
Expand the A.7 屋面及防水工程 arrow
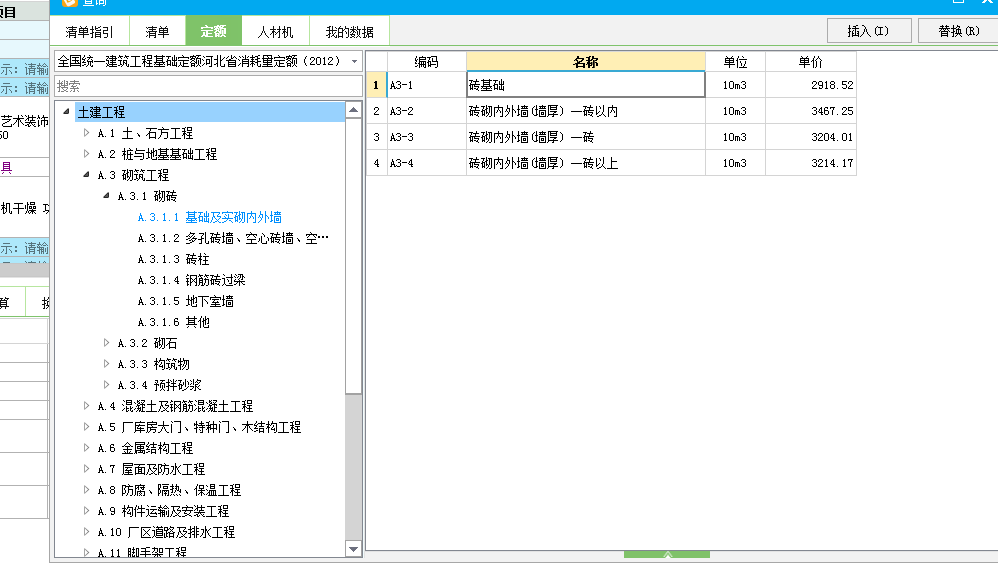click(x=87, y=469)
